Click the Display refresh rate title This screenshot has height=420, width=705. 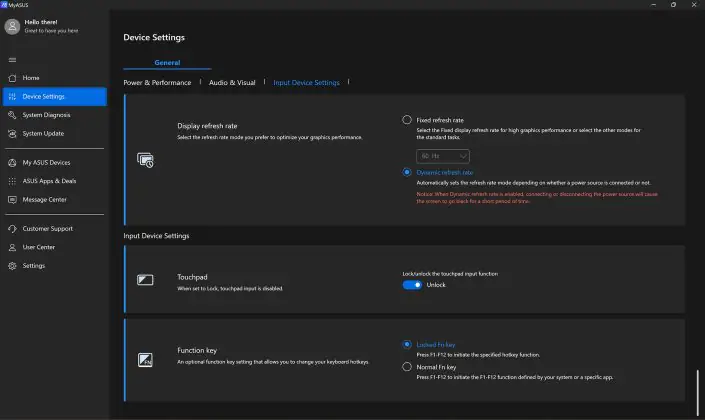[207, 126]
